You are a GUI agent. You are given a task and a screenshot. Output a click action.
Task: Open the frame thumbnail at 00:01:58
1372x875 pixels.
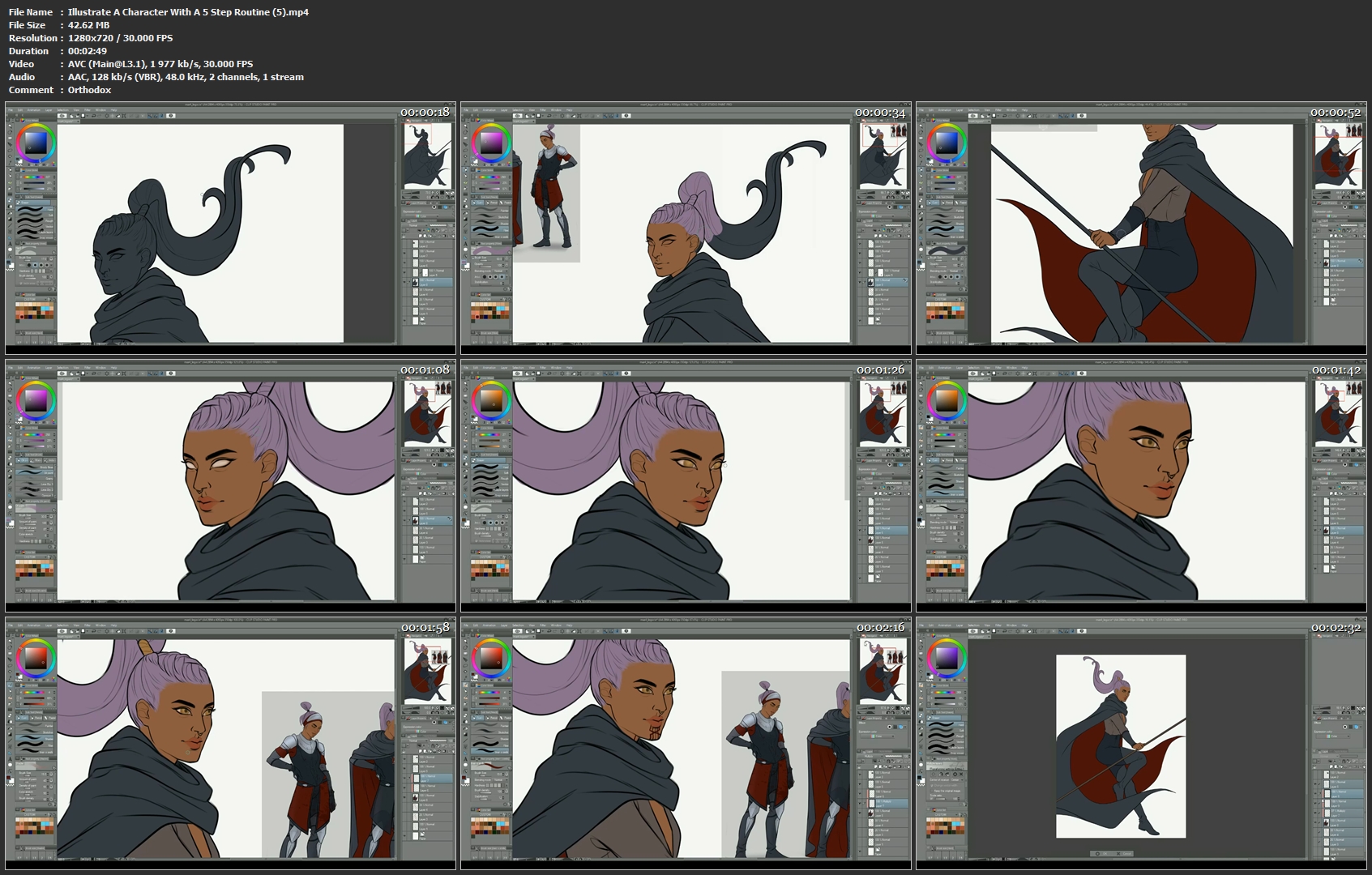pyautogui.click(x=230, y=743)
